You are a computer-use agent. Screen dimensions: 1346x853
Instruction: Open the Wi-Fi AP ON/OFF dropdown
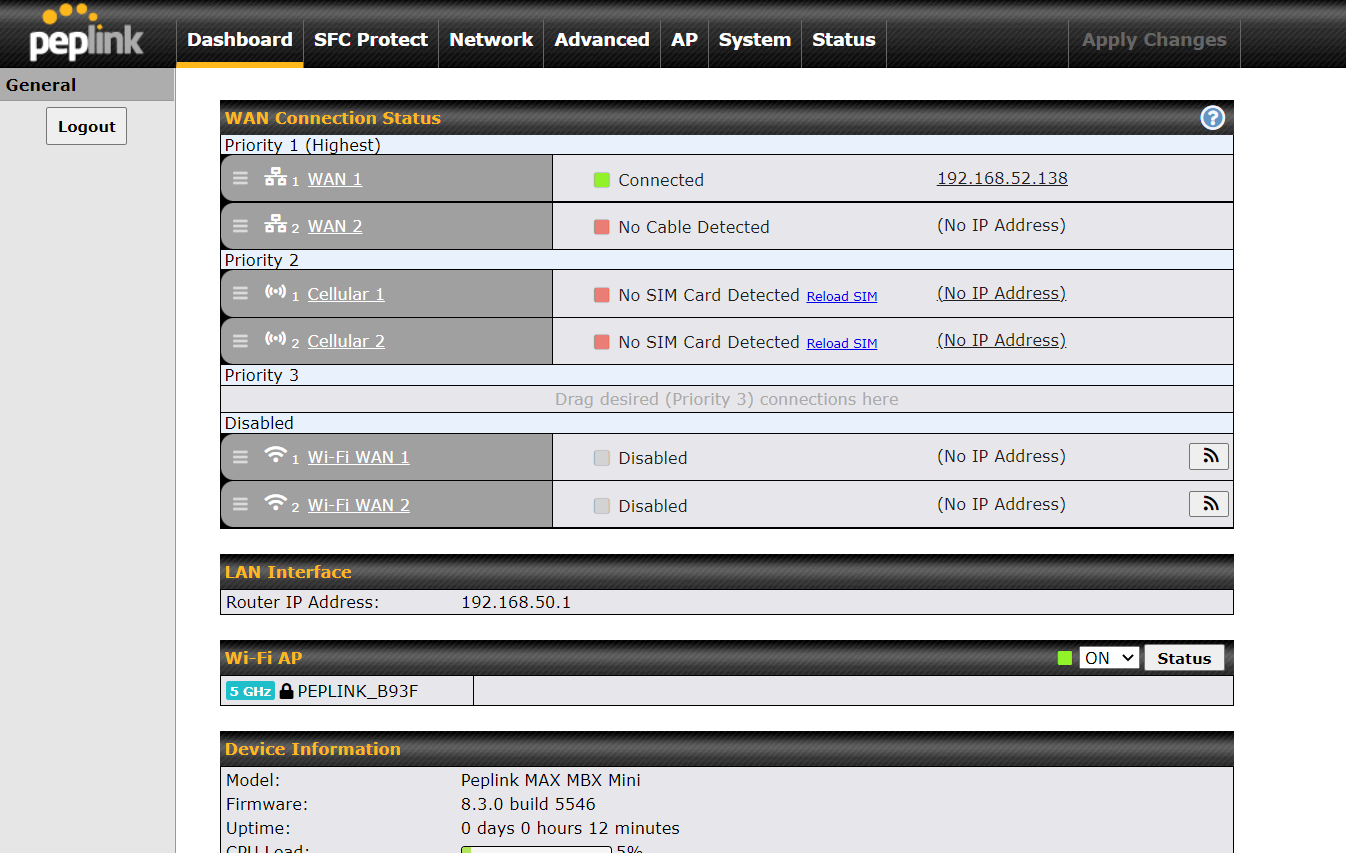click(1108, 658)
